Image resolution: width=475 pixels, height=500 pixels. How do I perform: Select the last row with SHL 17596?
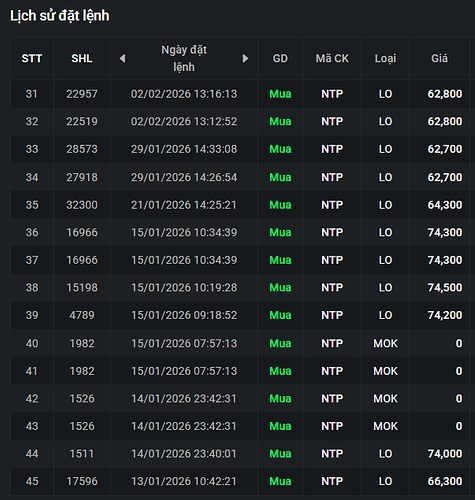click(240, 481)
